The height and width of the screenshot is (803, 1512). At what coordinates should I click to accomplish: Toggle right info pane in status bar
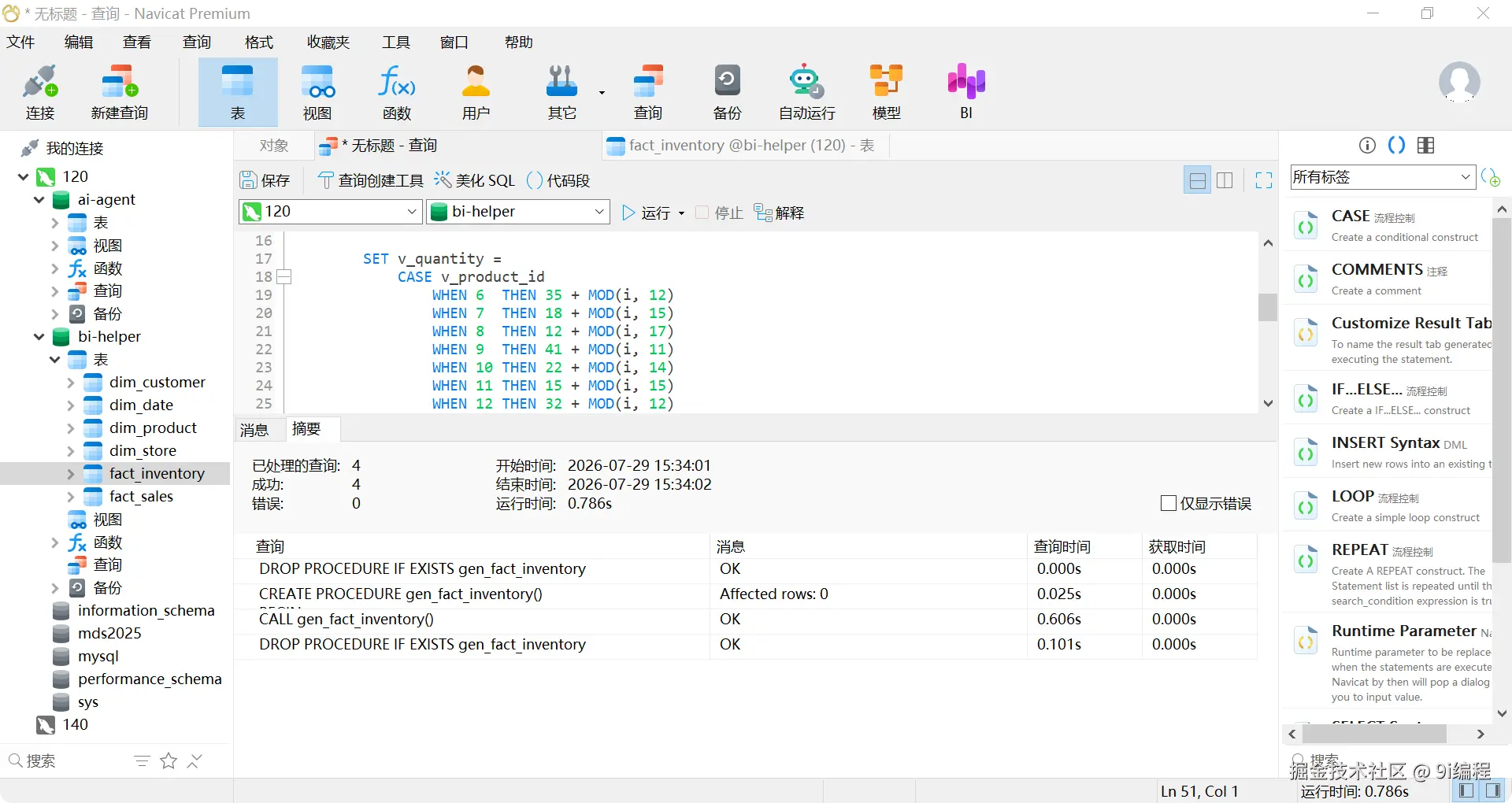pos(1493,790)
